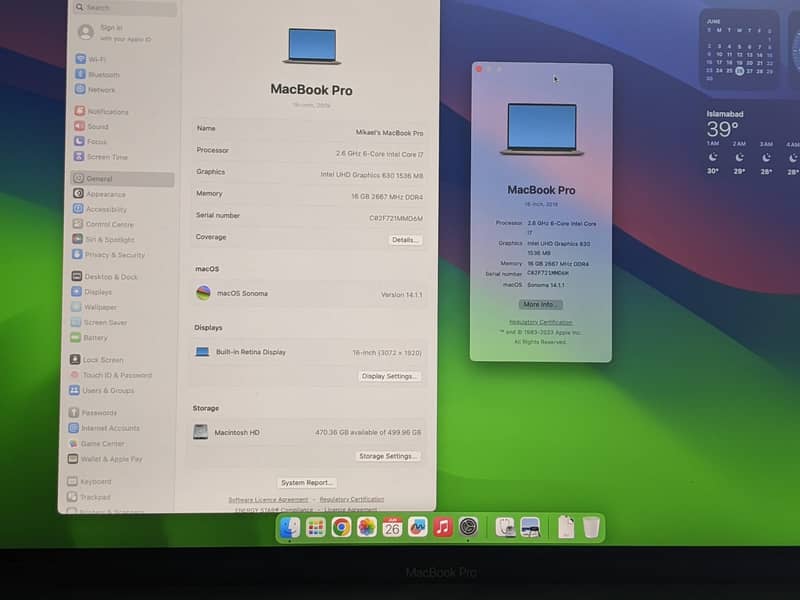Screen dimensions: 800x600
Task: Click the Search field in System Settings
Action: pyautogui.click(x=124, y=8)
